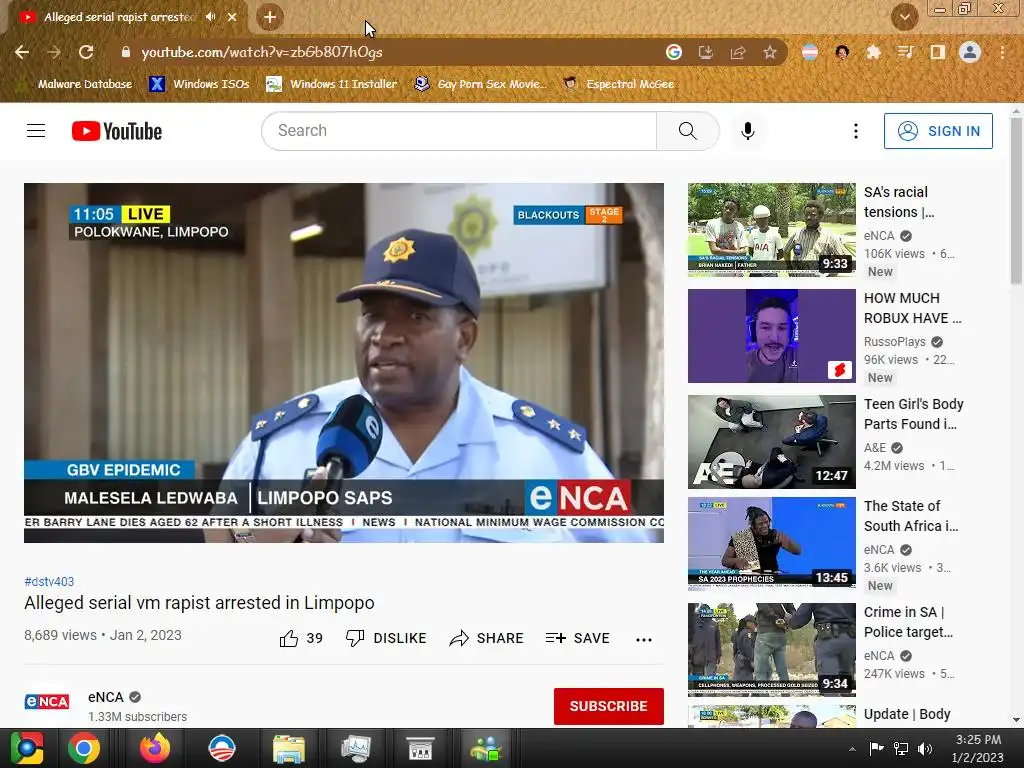Image resolution: width=1024 pixels, height=768 pixels.
Task: Click the search magnifier button
Action: (688, 131)
